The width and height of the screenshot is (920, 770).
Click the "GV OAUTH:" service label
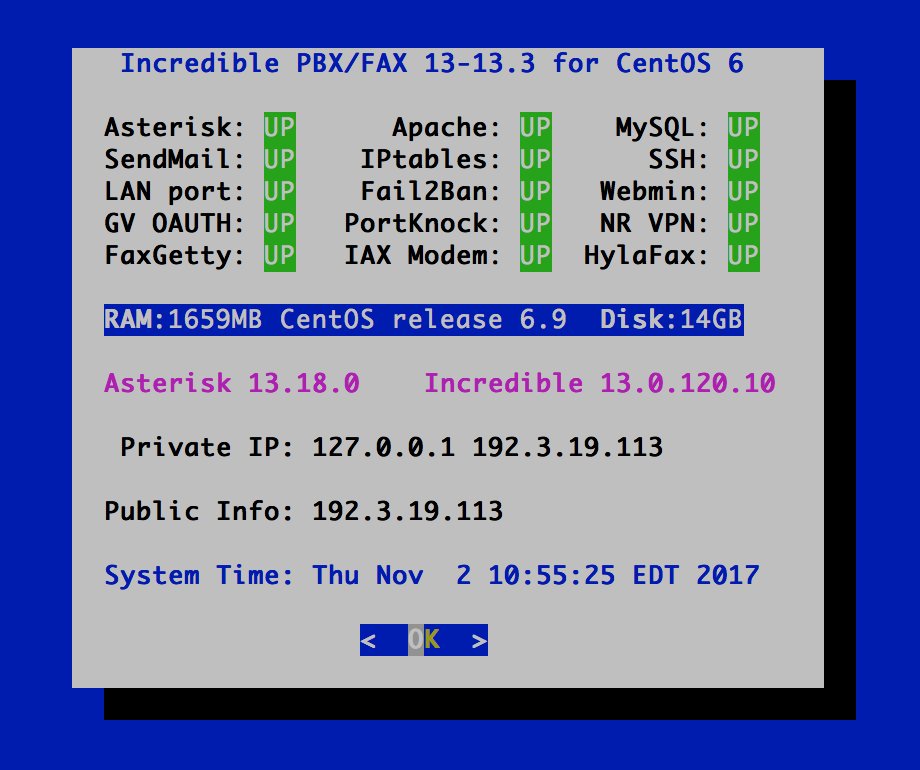175,224
